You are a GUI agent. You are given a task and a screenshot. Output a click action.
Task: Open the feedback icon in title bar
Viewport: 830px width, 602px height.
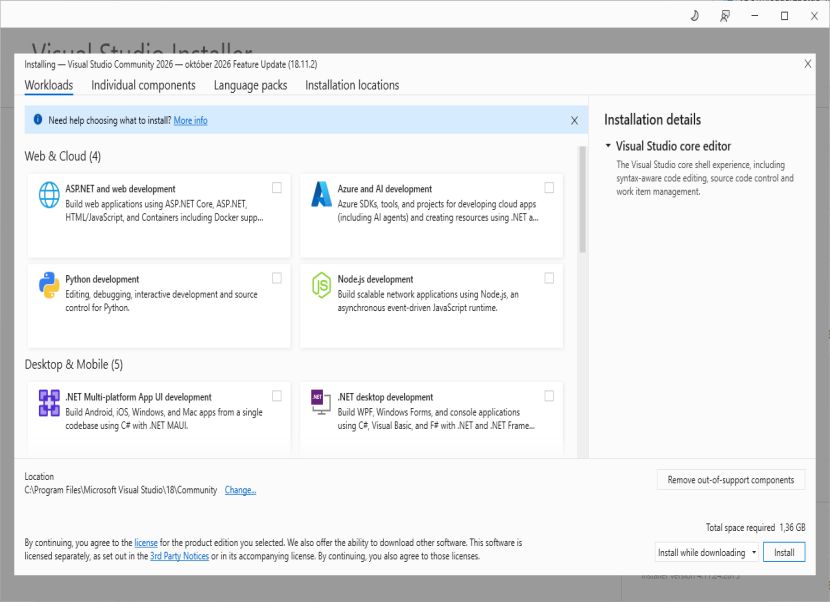(x=725, y=16)
